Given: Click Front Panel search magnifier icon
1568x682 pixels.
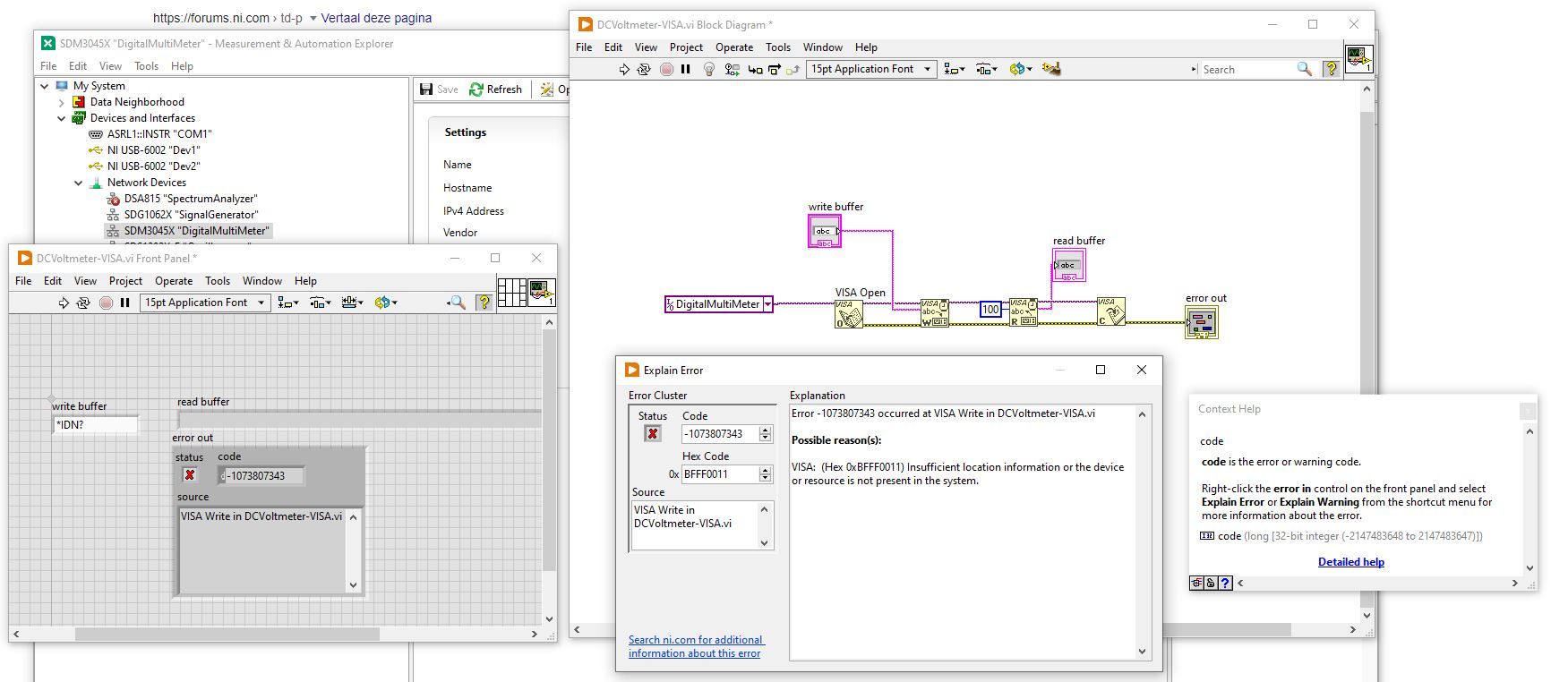Looking at the screenshot, I should [457, 303].
